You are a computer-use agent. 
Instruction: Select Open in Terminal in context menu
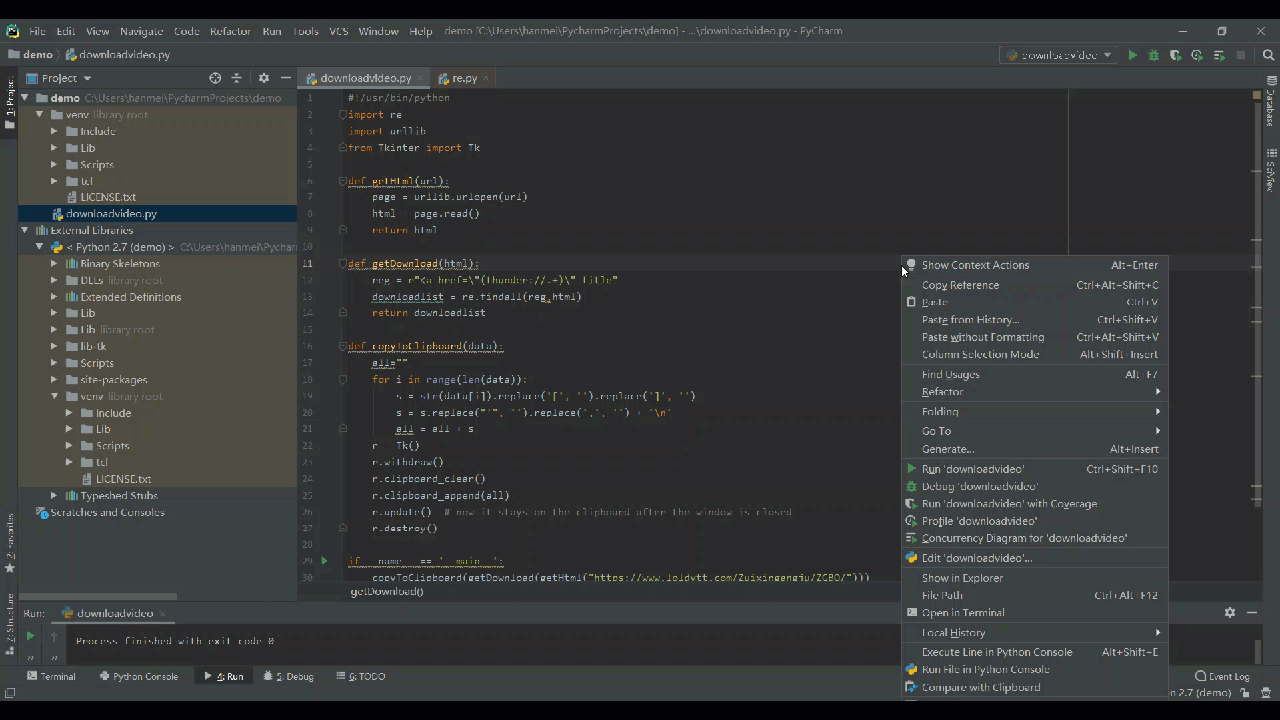point(1035,613)
